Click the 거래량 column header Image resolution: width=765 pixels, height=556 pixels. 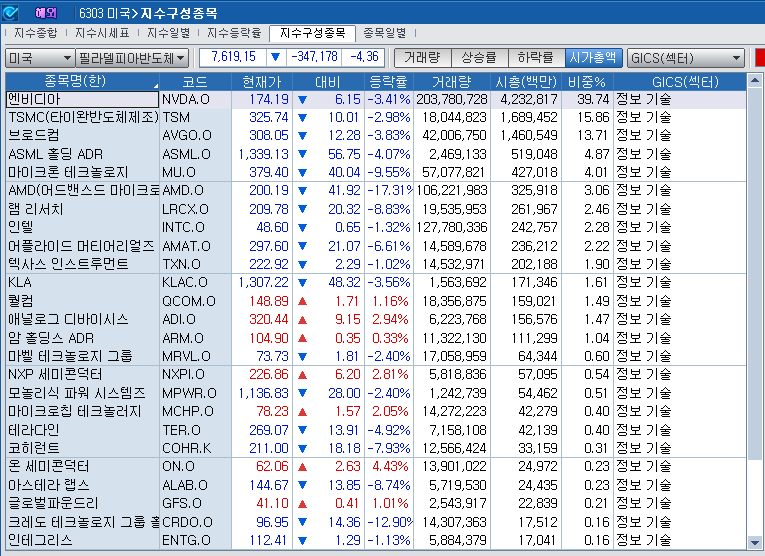452,81
